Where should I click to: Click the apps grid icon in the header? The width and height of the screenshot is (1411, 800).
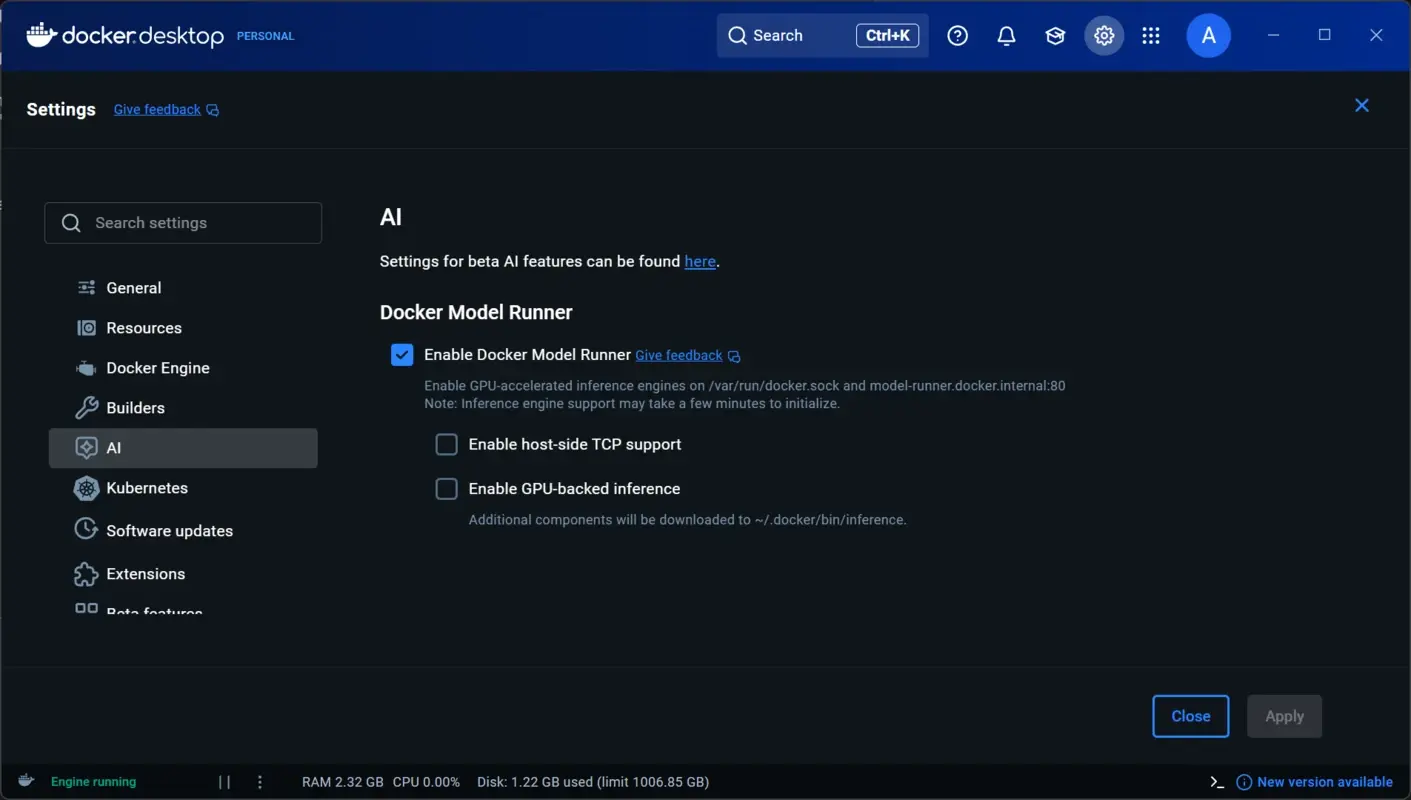point(1151,35)
